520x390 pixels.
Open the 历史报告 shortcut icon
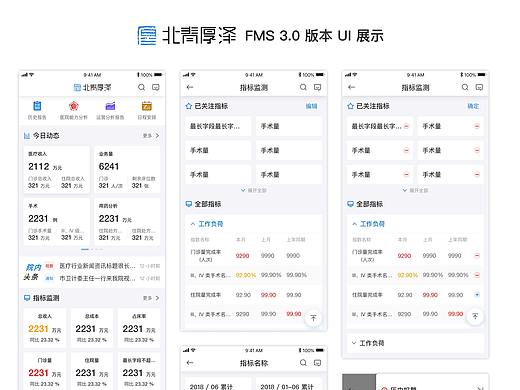[37, 106]
